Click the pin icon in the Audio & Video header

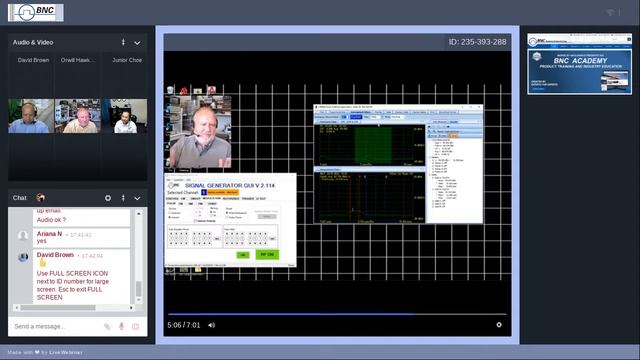pyautogui.click(x=123, y=42)
